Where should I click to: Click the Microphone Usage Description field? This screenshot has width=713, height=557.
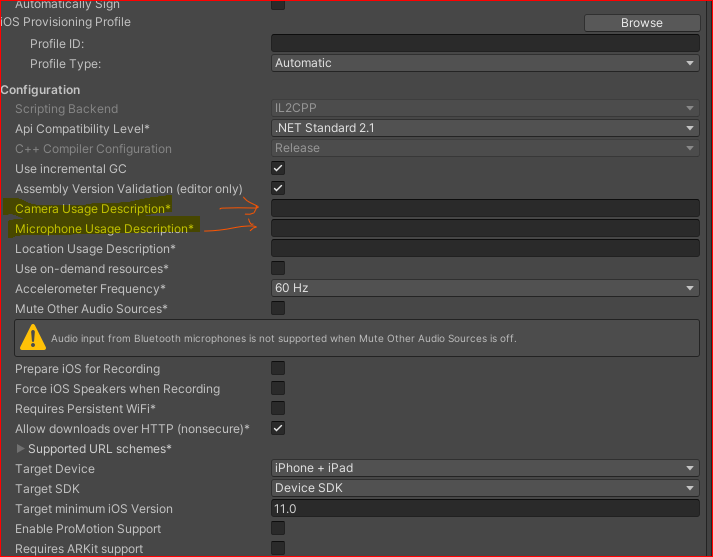pos(485,228)
